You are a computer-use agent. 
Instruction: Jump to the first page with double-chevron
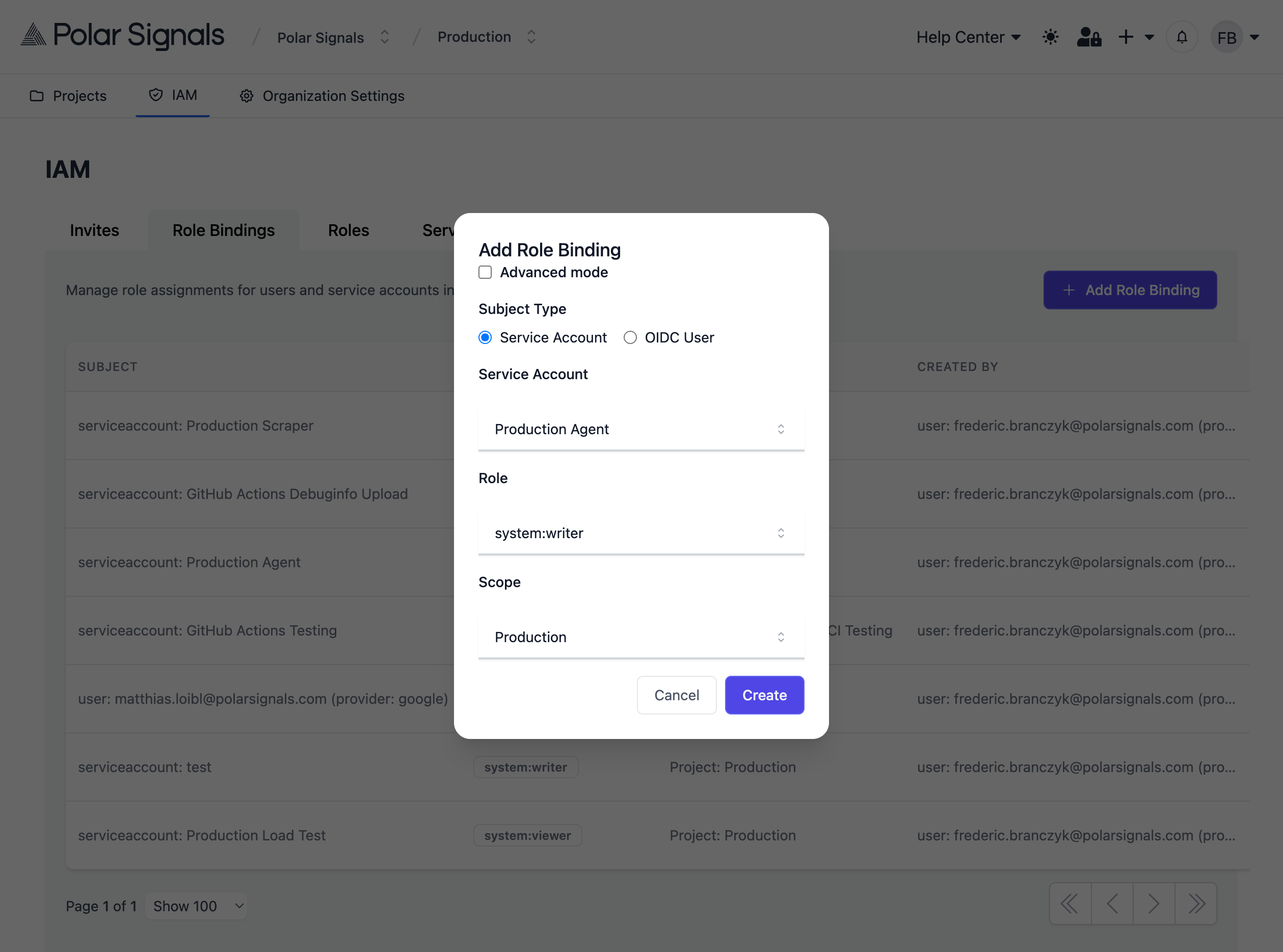click(1070, 903)
